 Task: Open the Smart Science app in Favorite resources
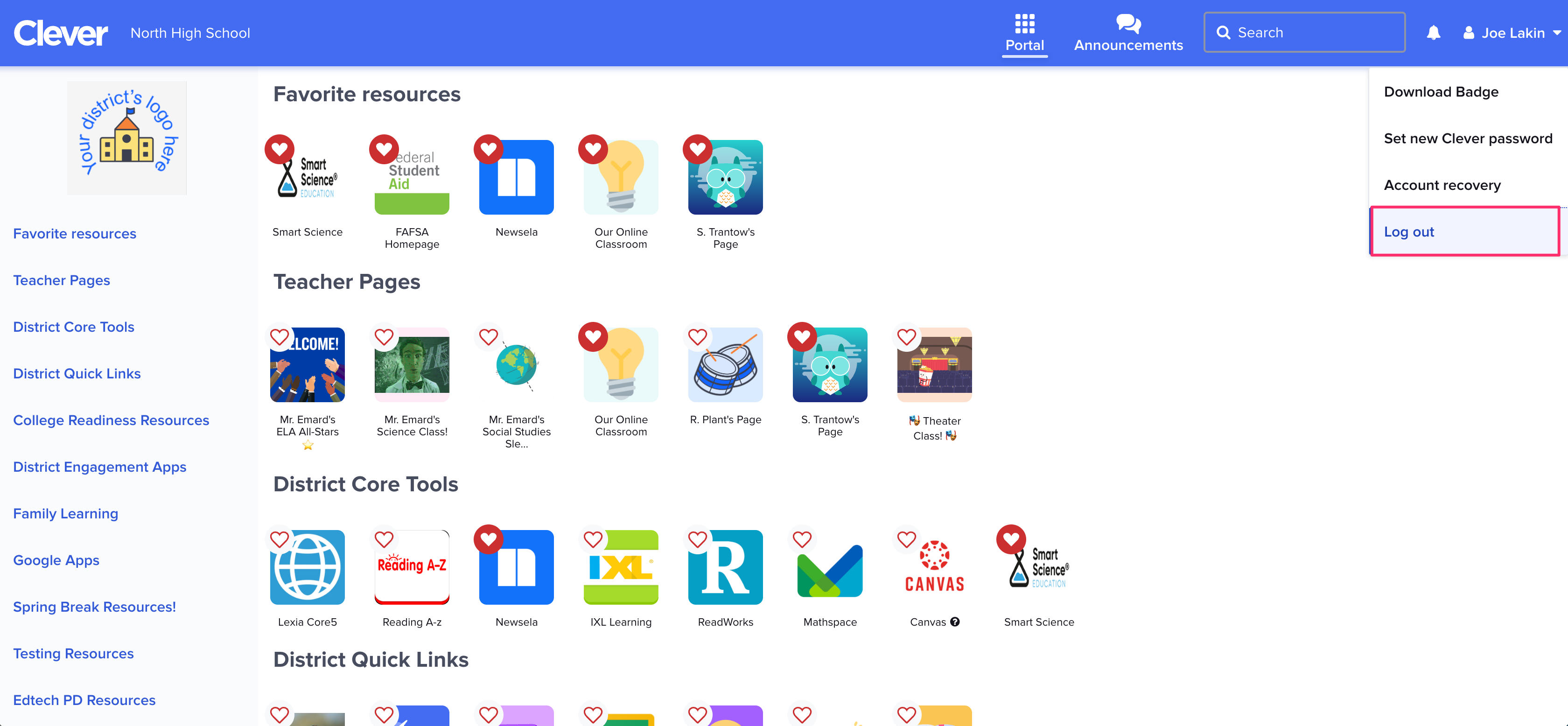308,177
